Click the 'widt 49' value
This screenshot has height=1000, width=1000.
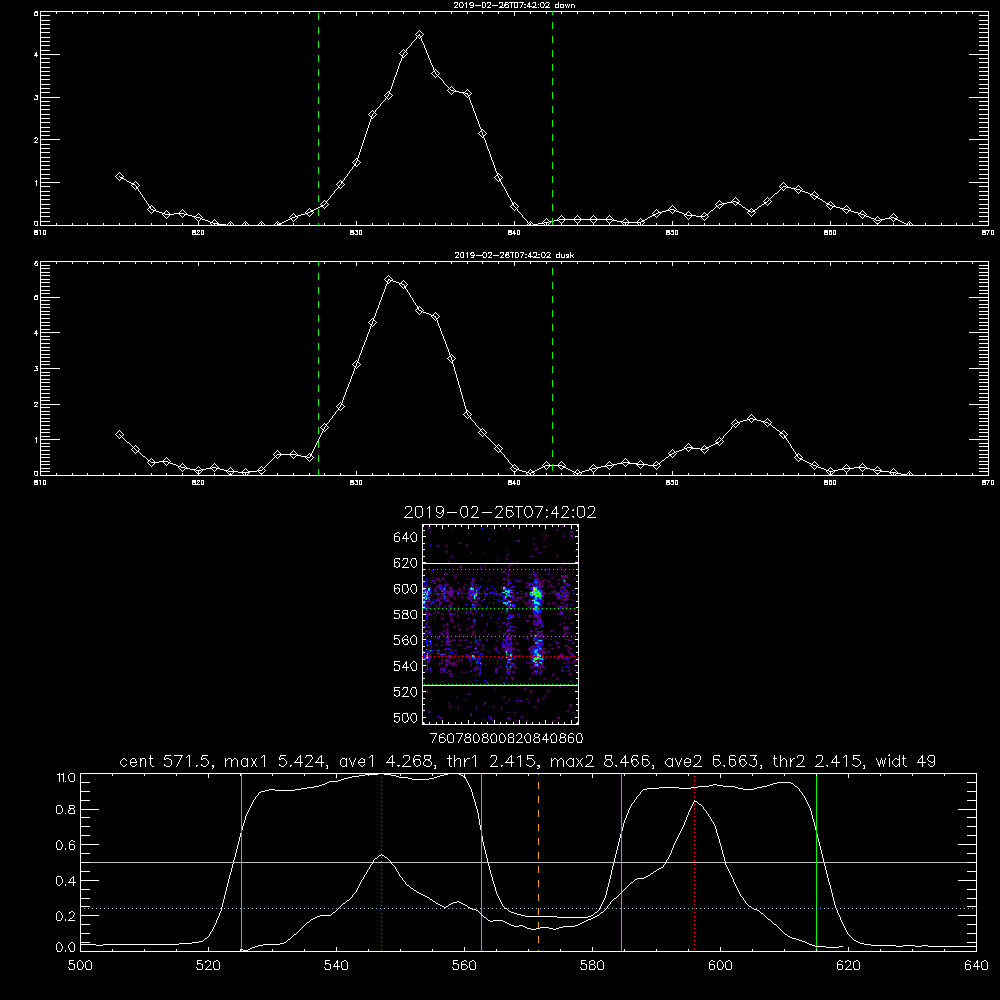click(x=906, y=761)
